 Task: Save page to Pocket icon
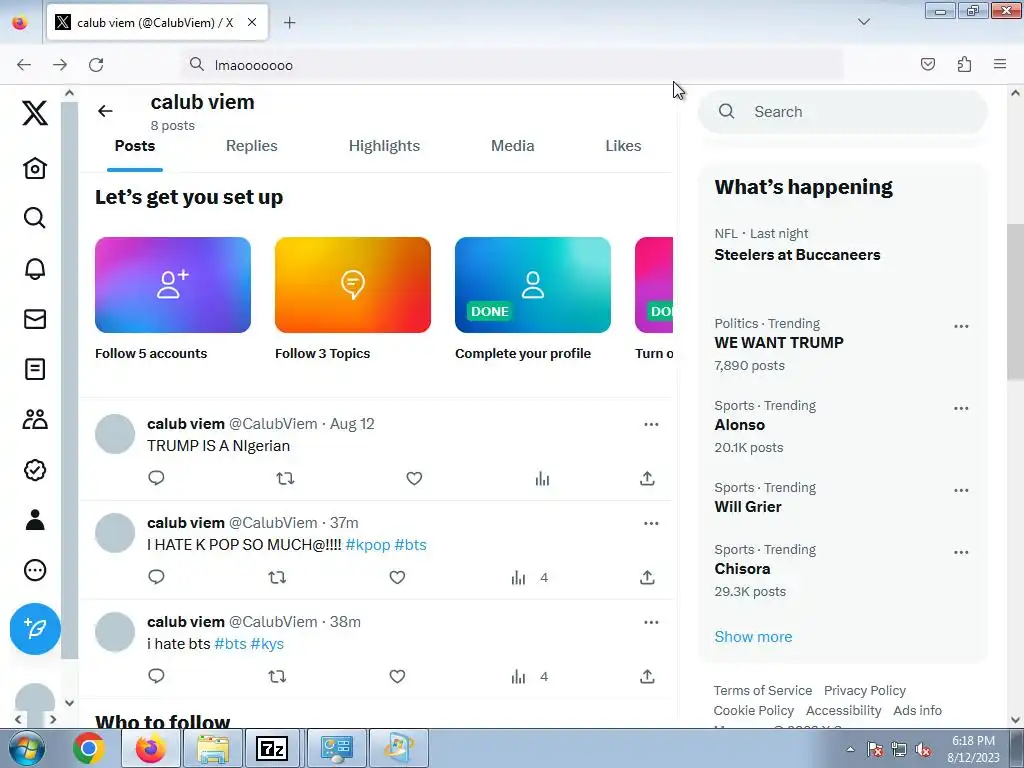[927, 64]
